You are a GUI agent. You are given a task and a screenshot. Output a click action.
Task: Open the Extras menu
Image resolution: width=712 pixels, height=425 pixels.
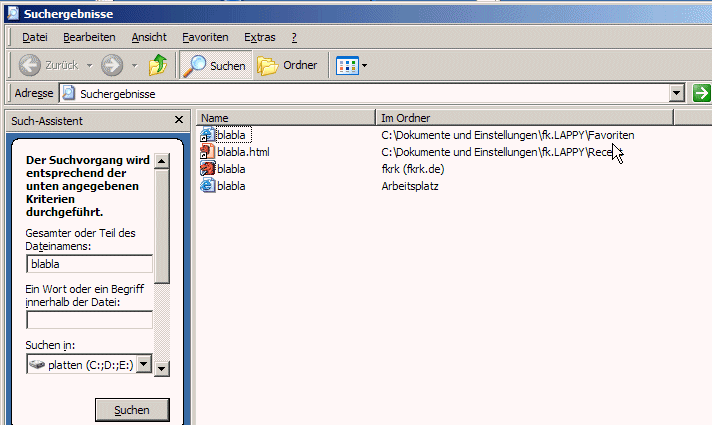point(259,37)
